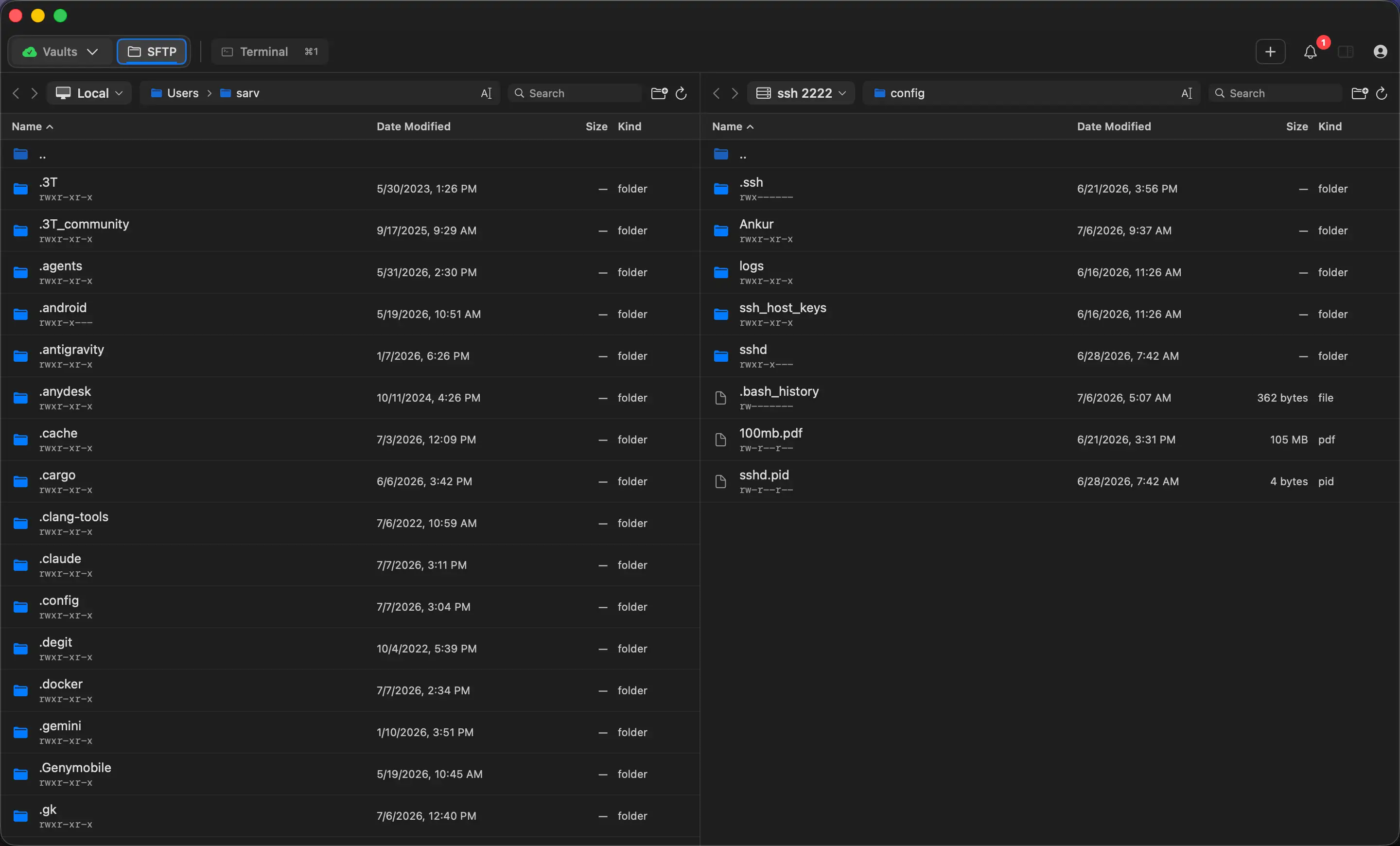Select the ssh_host_keys folder
This screenshot has height=846, width=1400.
point(1050,314)
